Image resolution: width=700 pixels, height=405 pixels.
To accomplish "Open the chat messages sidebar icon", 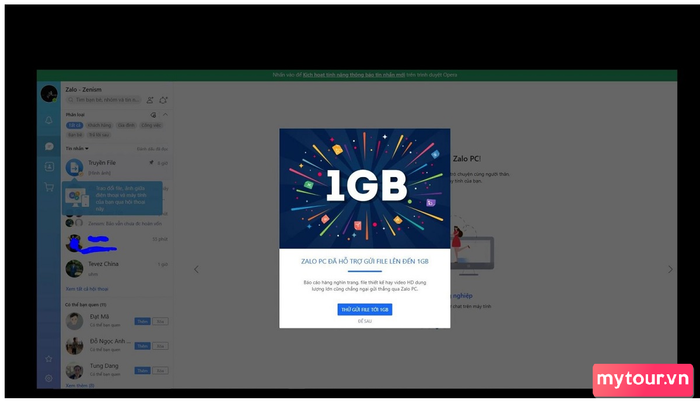I will pos(49,146).
